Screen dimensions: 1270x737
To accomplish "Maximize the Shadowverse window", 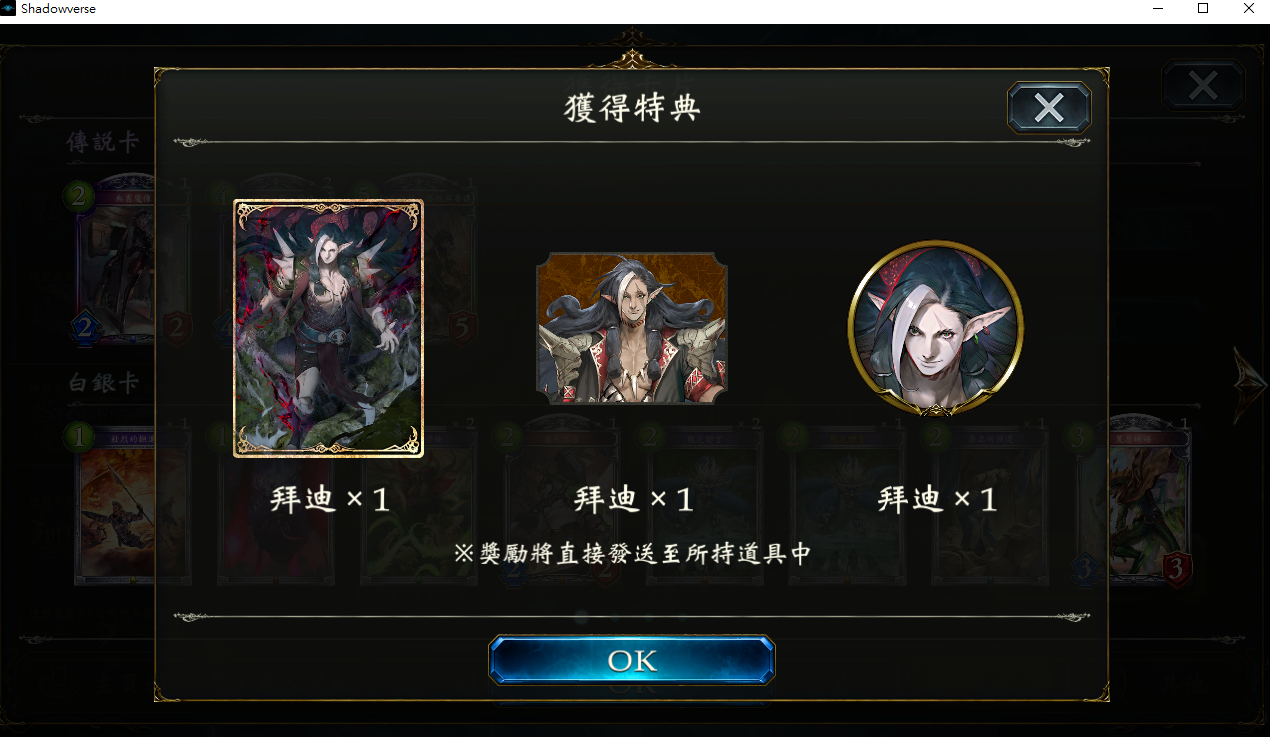I will [x=1203, y=8].
